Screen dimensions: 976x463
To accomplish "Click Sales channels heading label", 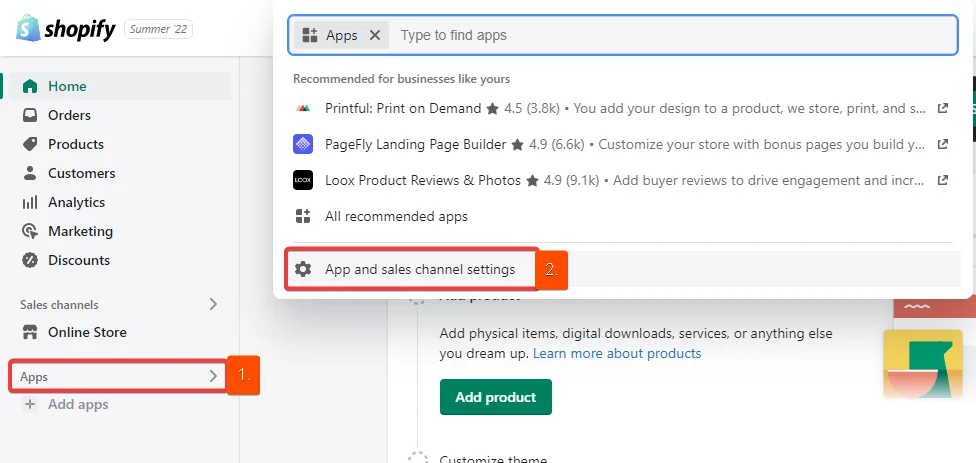I will pyautogui.click(x=59, y=305).
